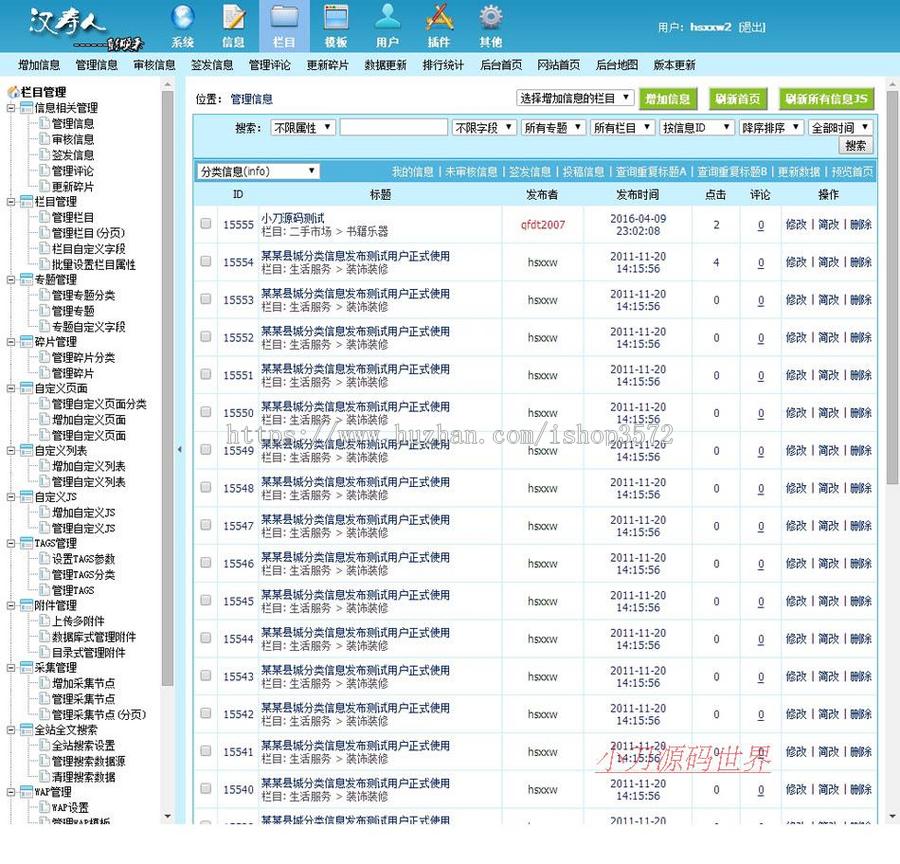Open the 系统 globe icon
Image resolution: width=900 pixels, height=864 pixels.
[x=183, y=17]
